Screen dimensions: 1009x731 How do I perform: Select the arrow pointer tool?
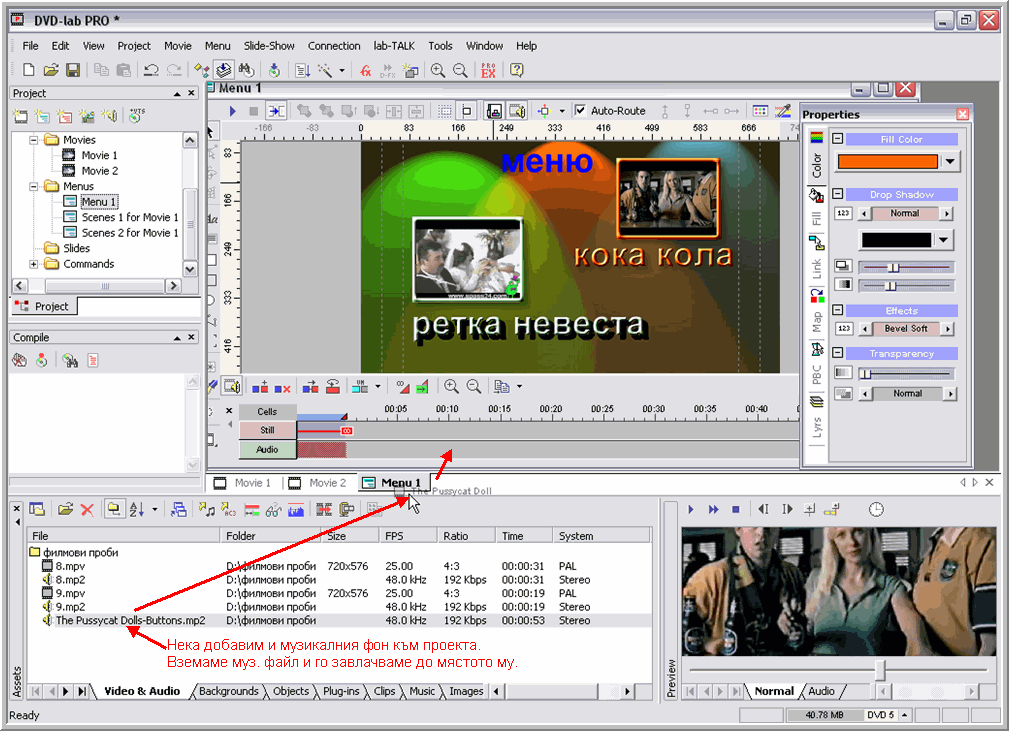pos(210,133)
